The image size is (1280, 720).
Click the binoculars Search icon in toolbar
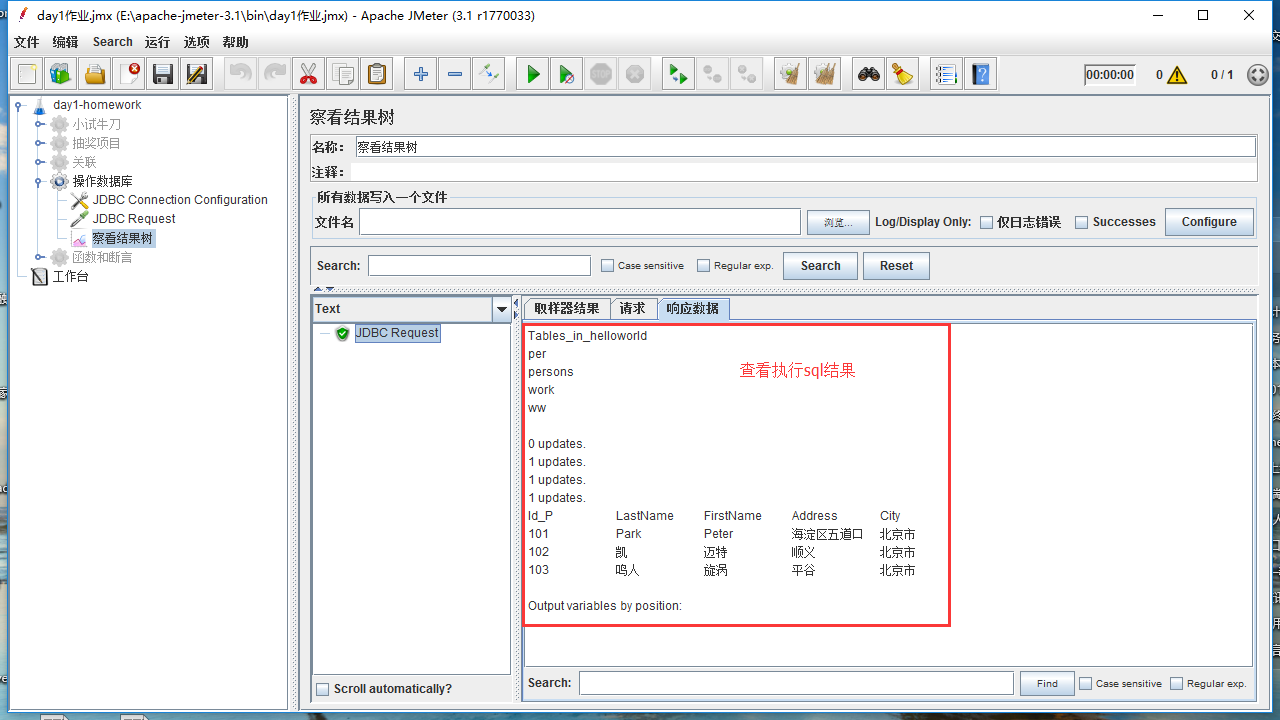[869, 74]
